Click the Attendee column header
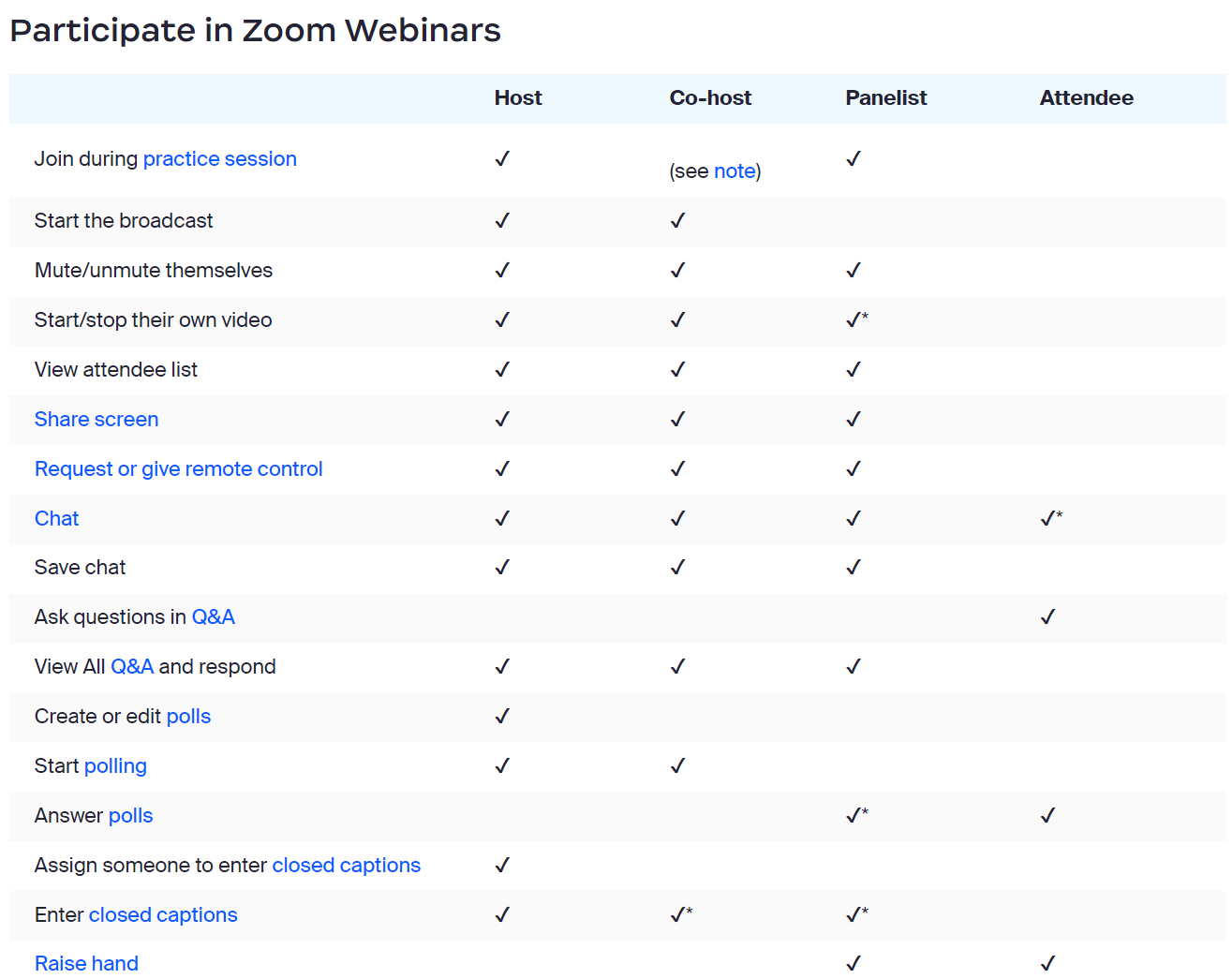This screenshot has width=1232, height=979. tap(1086, 97)
